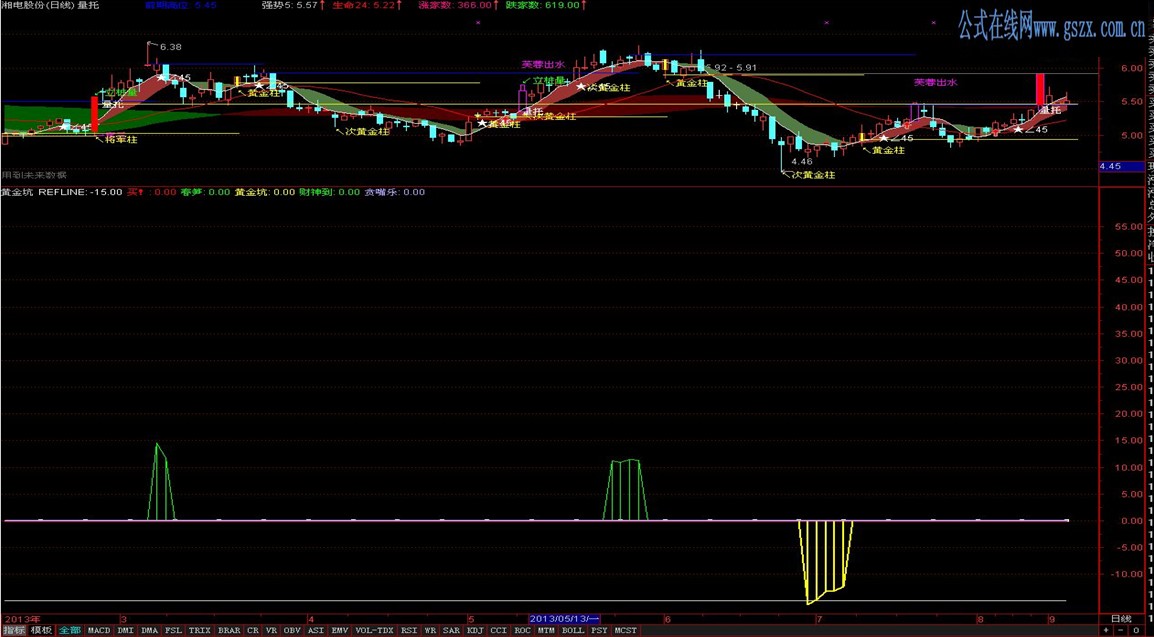The height and width of the screenshot is (637, 1154).
Task: Select the 模板 tab
Action: coord(41,630)
